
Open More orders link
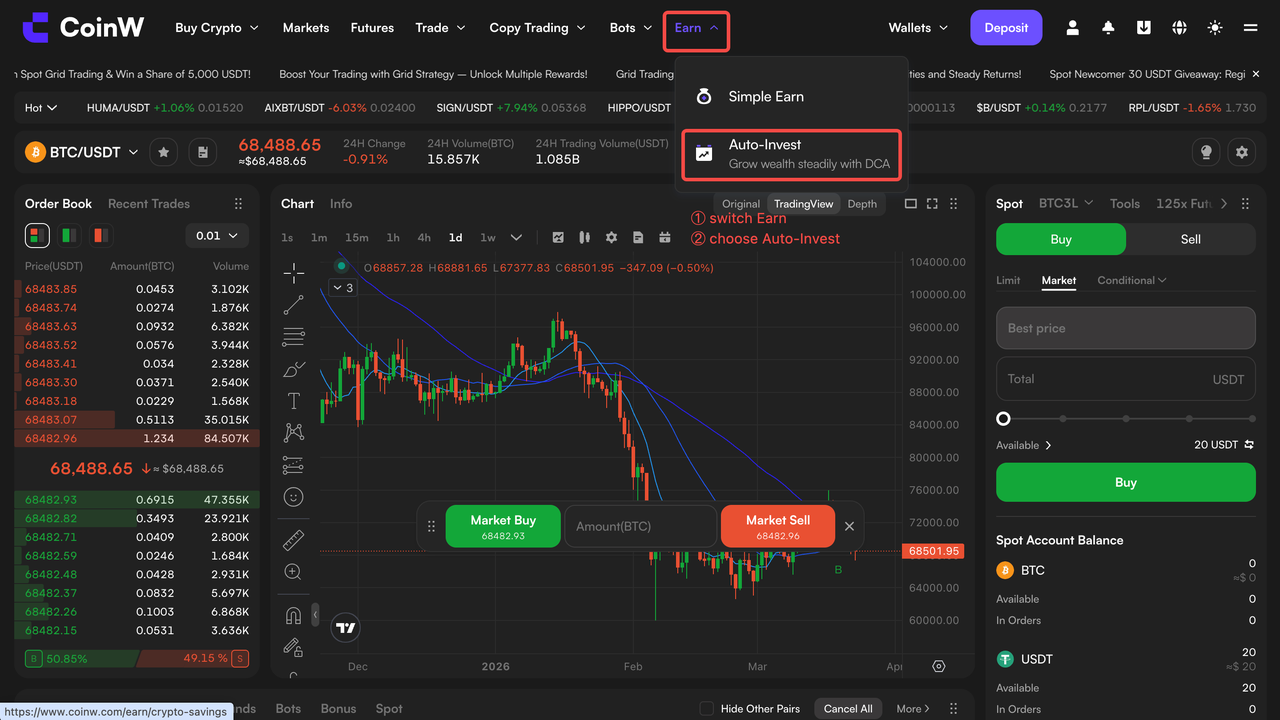[913, 709]
